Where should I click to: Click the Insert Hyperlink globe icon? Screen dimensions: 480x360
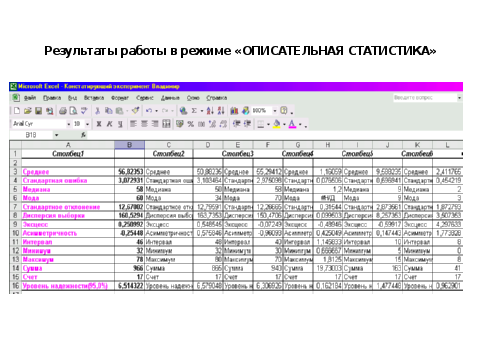tap(183, 111)
